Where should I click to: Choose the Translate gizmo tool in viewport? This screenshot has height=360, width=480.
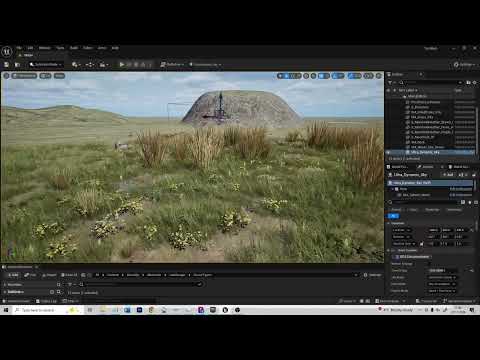[286, 76]
